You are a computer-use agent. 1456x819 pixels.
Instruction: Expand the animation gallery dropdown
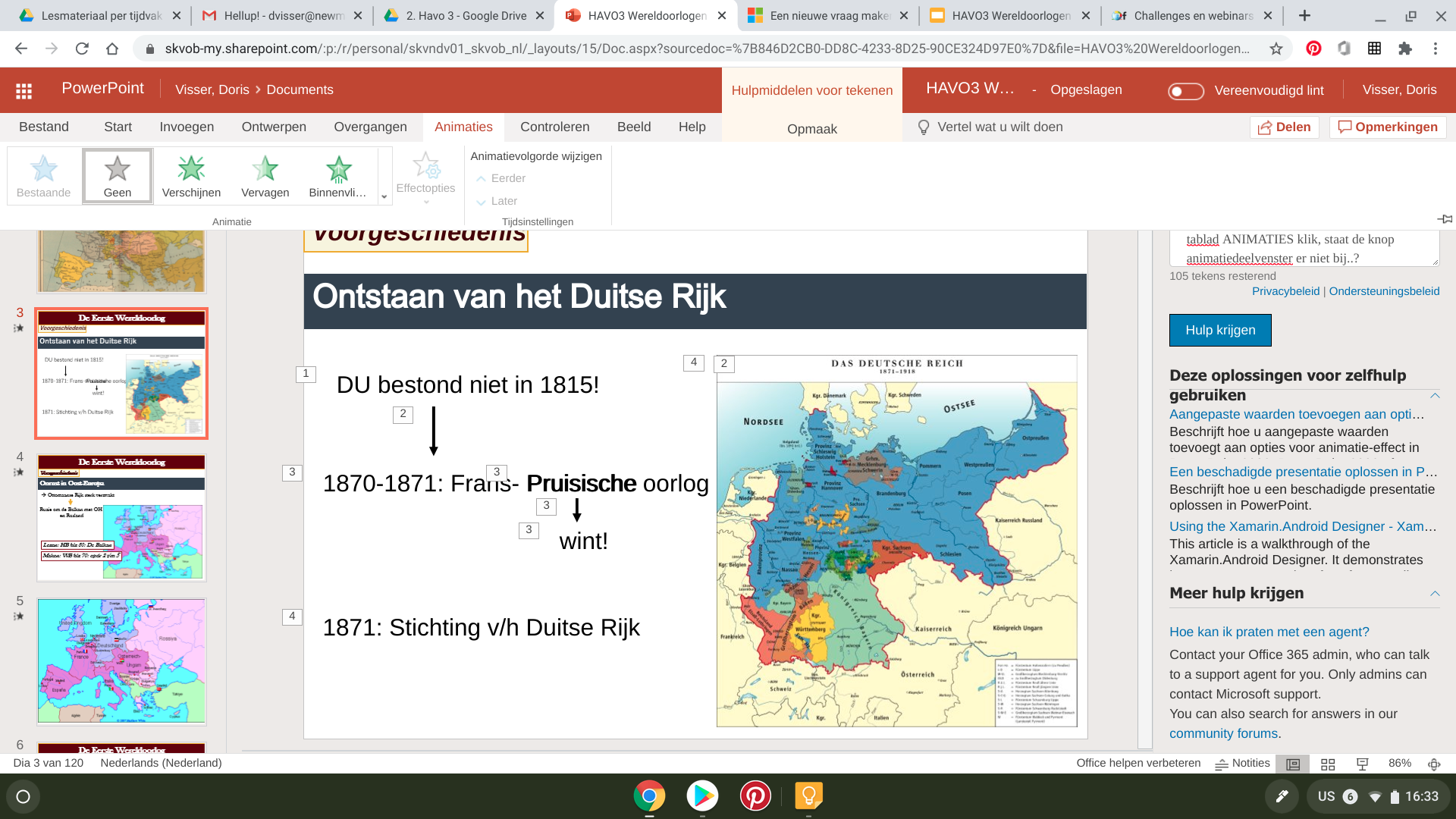384,196
